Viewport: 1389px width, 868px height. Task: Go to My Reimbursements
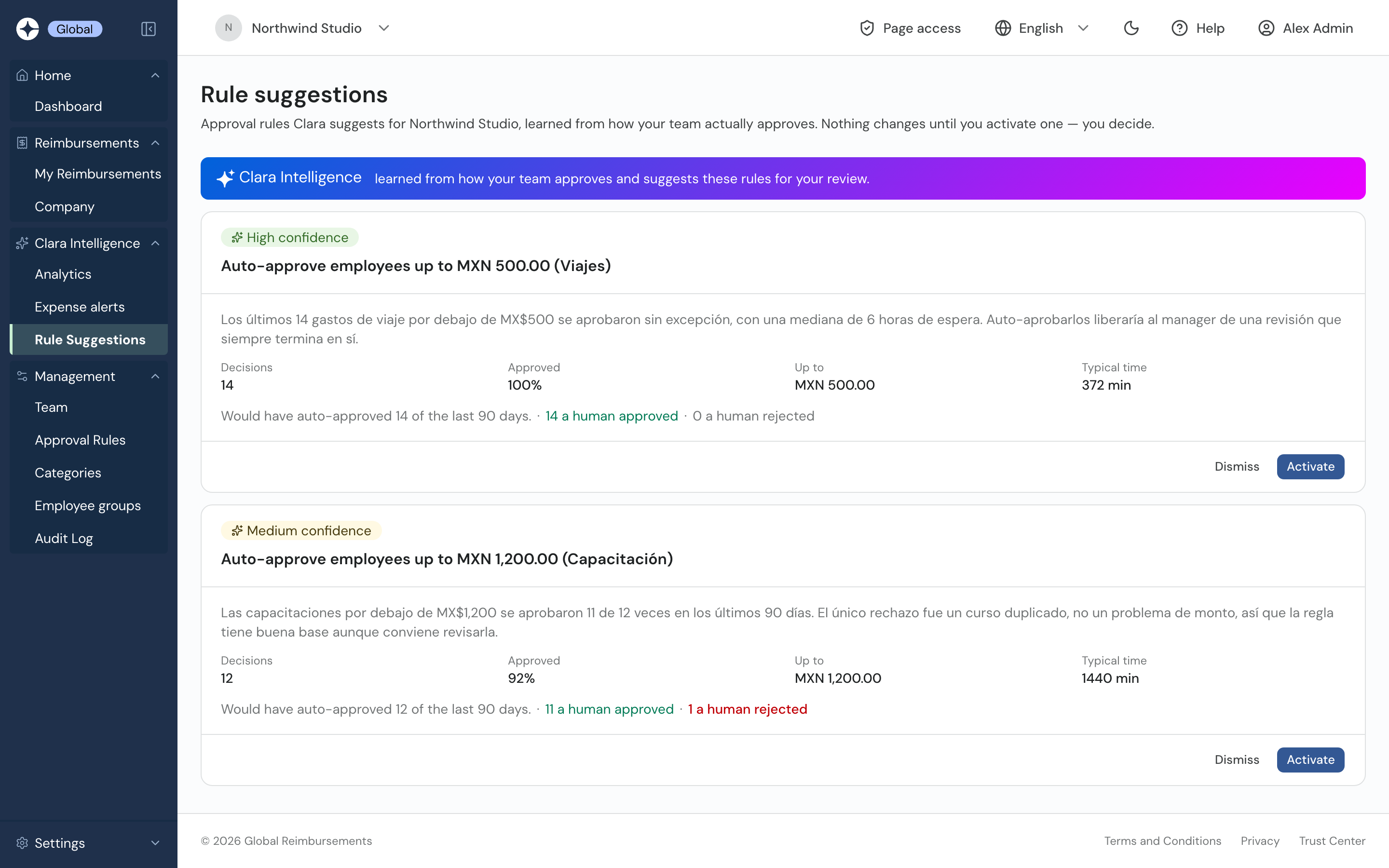89,174
